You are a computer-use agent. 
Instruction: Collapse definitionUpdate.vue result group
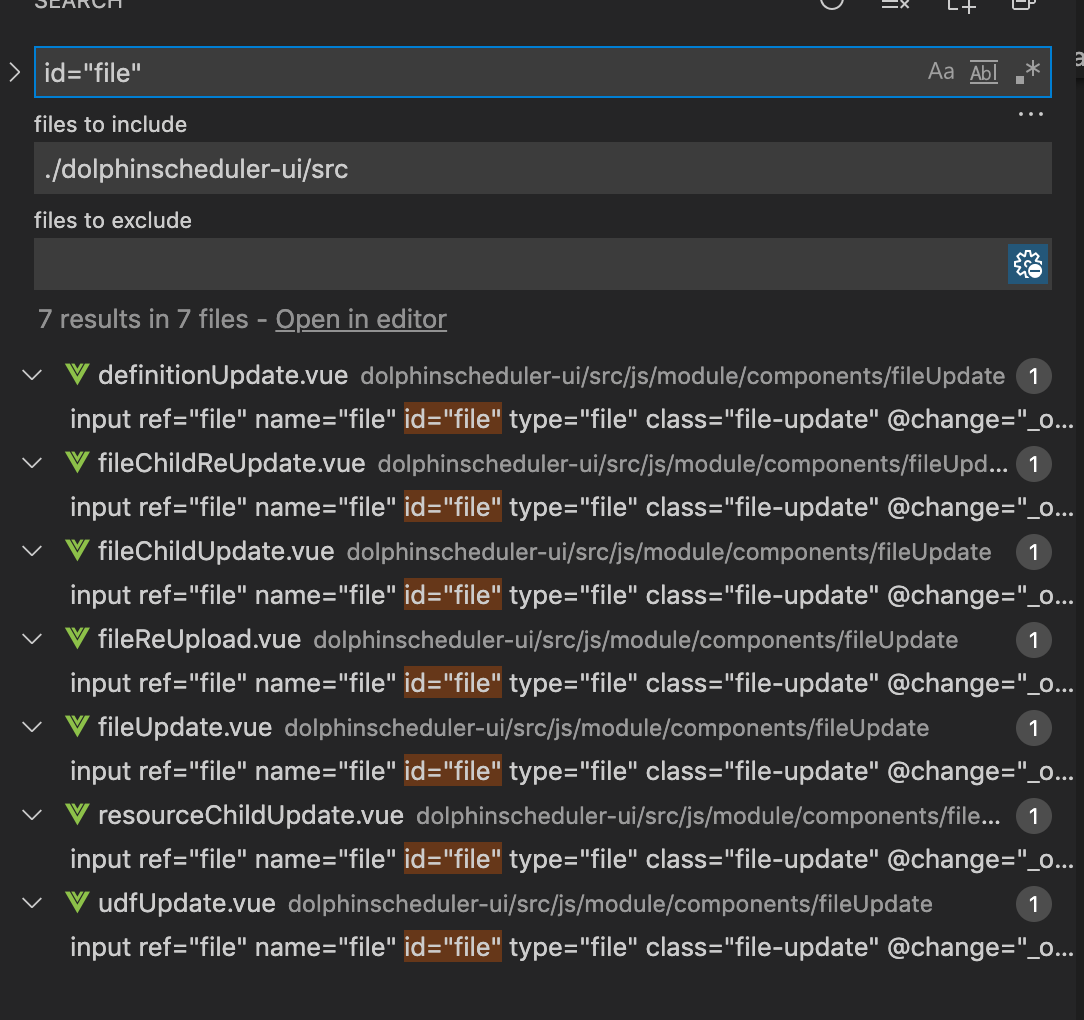click(x=32, y=375)
